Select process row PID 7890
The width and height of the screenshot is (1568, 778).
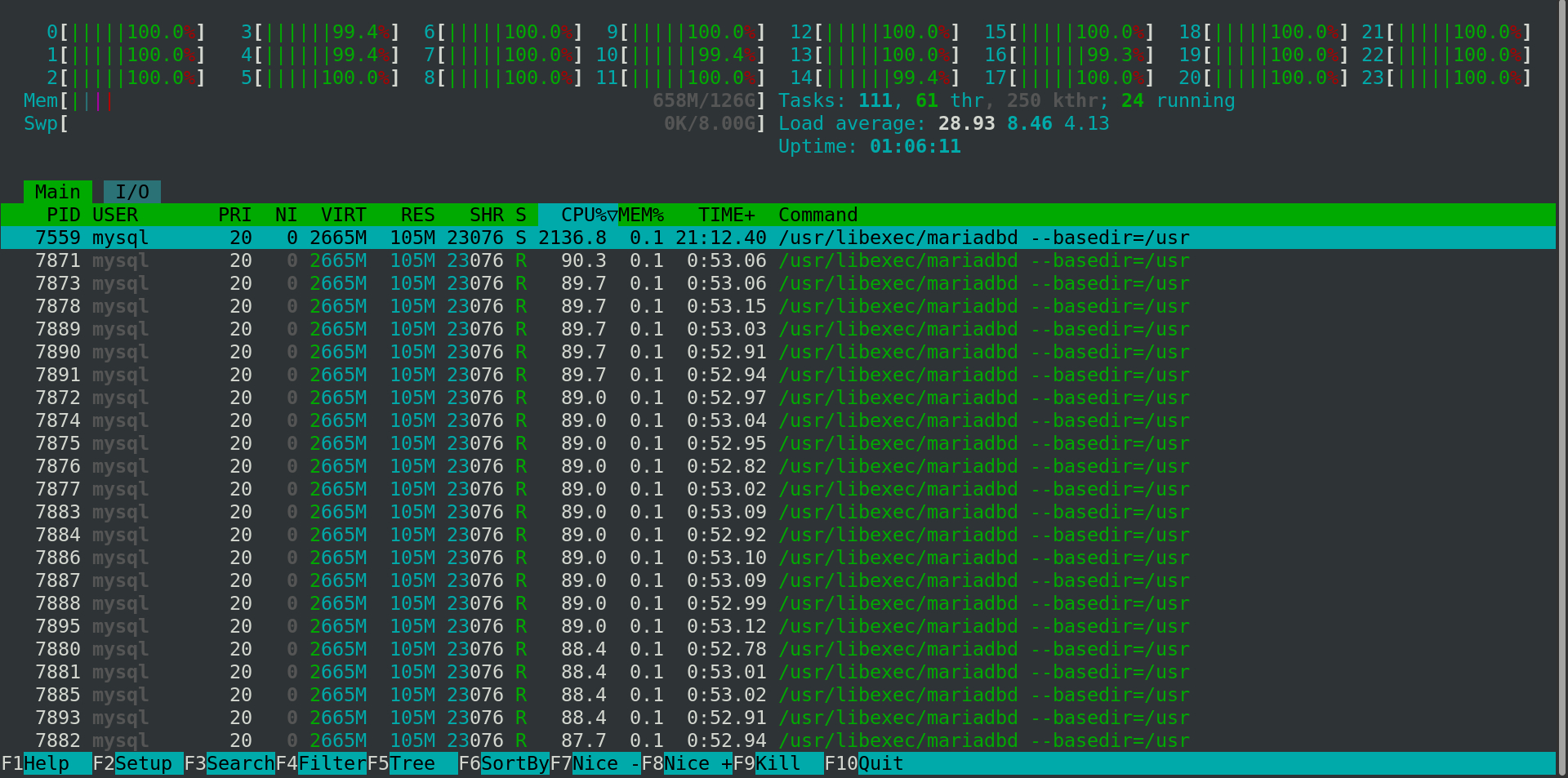(x=778, y=352)
